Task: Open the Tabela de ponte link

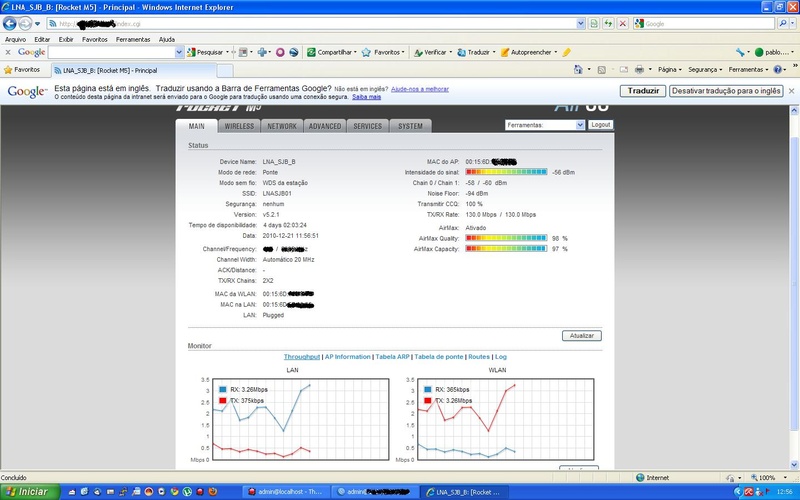Action: pyautogui.click(x=439, y=357)
